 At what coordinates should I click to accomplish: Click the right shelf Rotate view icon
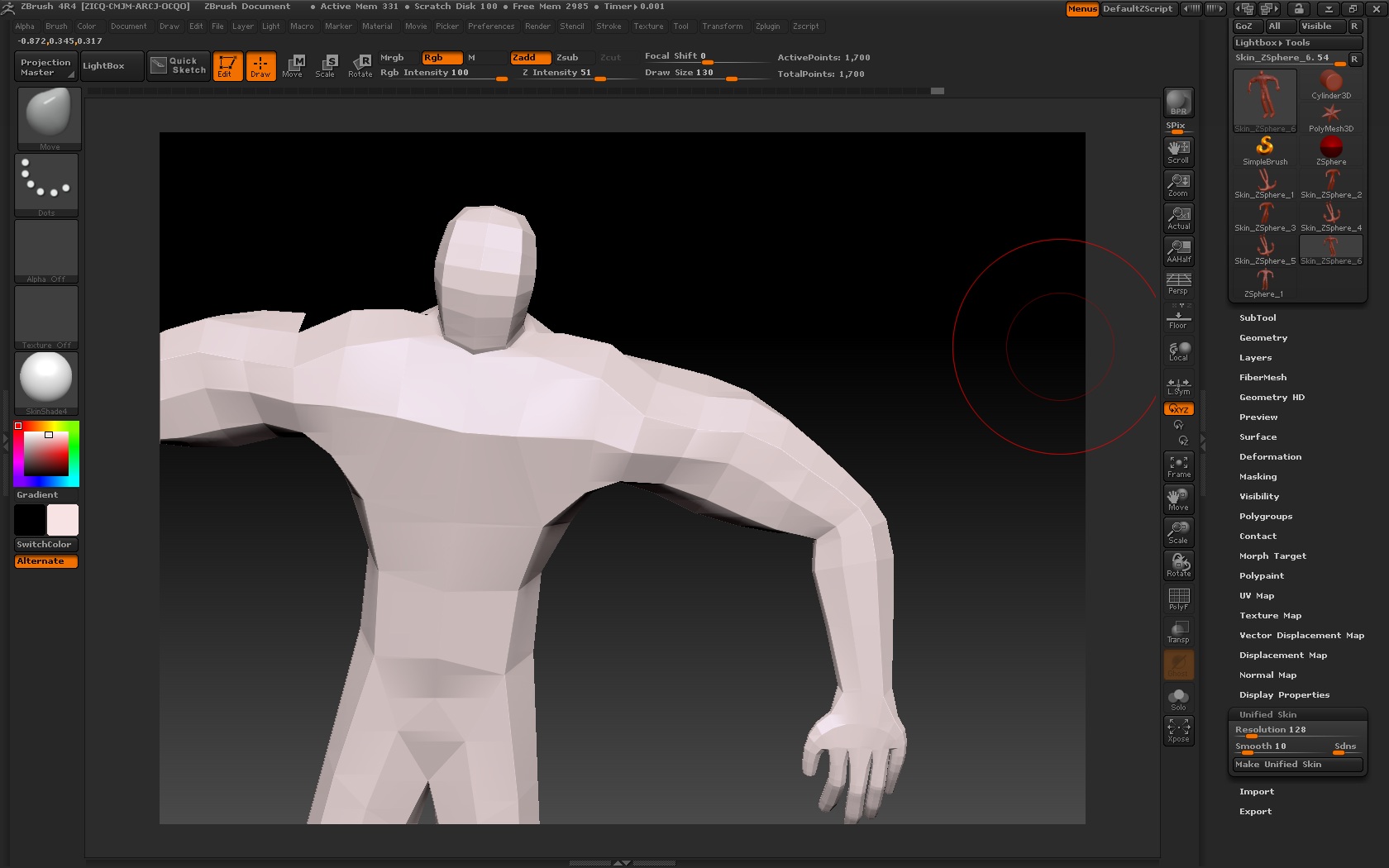click(x=1178, y=565)
